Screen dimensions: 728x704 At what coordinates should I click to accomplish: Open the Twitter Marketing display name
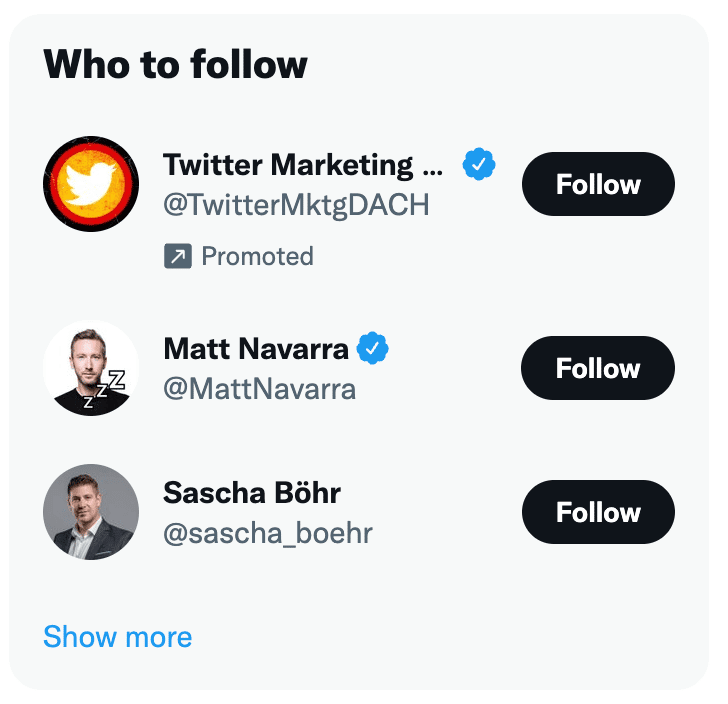coord(288,165)
